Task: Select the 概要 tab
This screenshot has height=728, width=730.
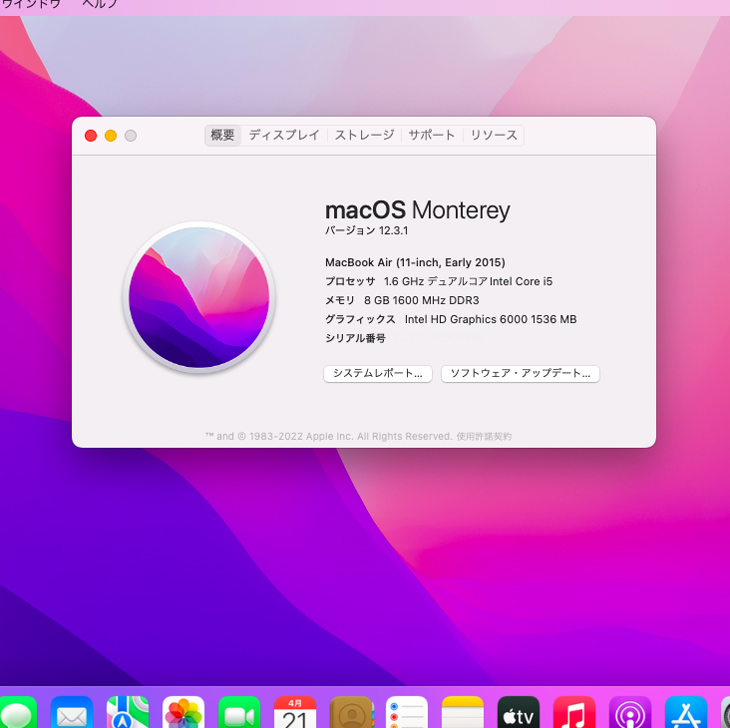Action: pyautogui.click(x=223, y=135)
